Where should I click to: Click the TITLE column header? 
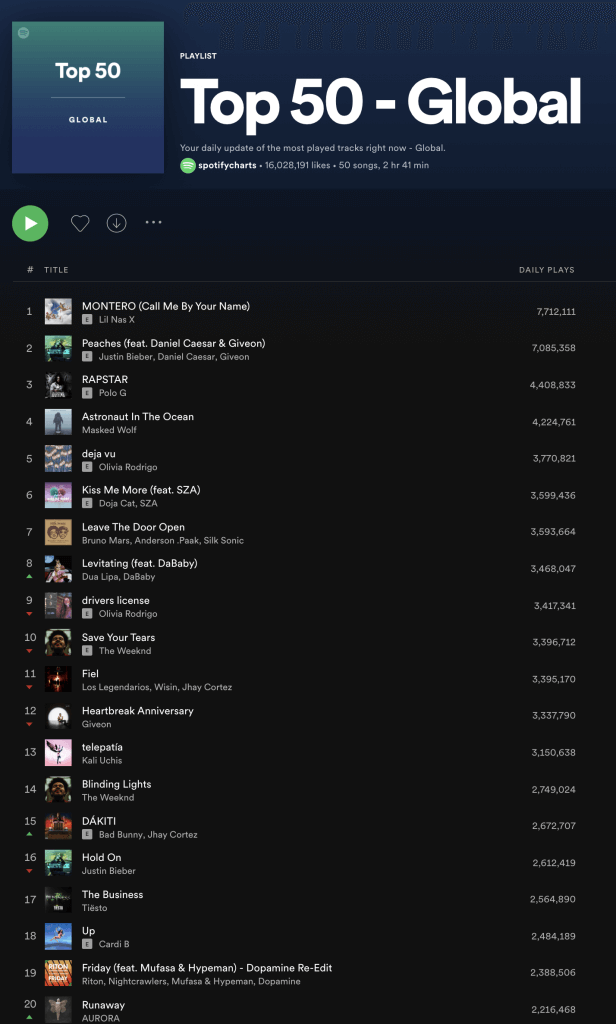click(x=56, y=270)
